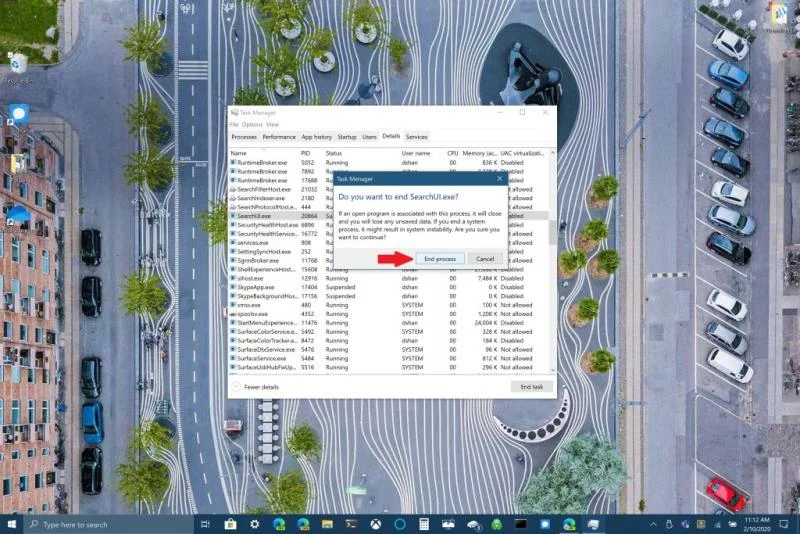Close the SearchUI.exe confirmation dialog

(499, 179)
